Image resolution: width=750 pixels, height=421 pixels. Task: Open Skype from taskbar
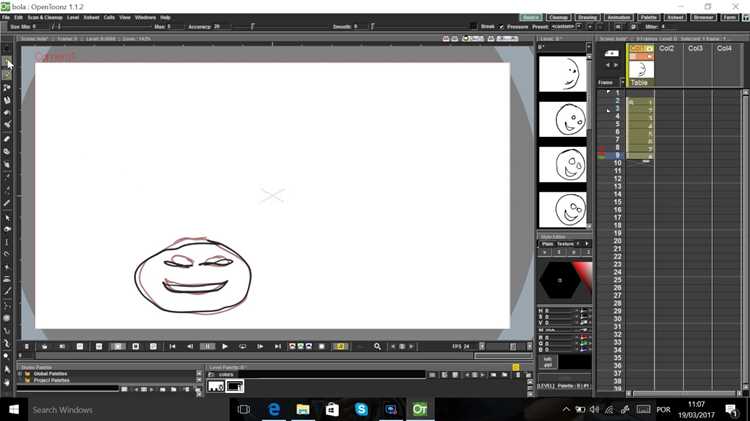click(x=362, y=410)
